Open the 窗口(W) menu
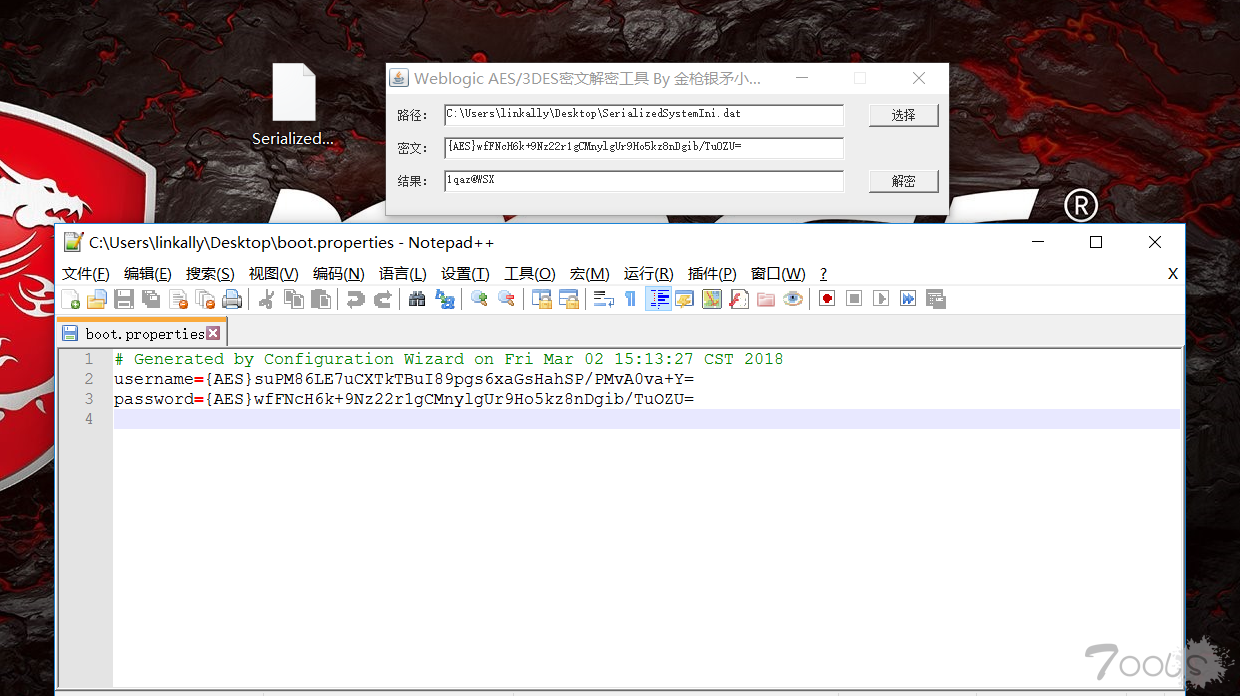The image size is (1240, 696). 778,274
